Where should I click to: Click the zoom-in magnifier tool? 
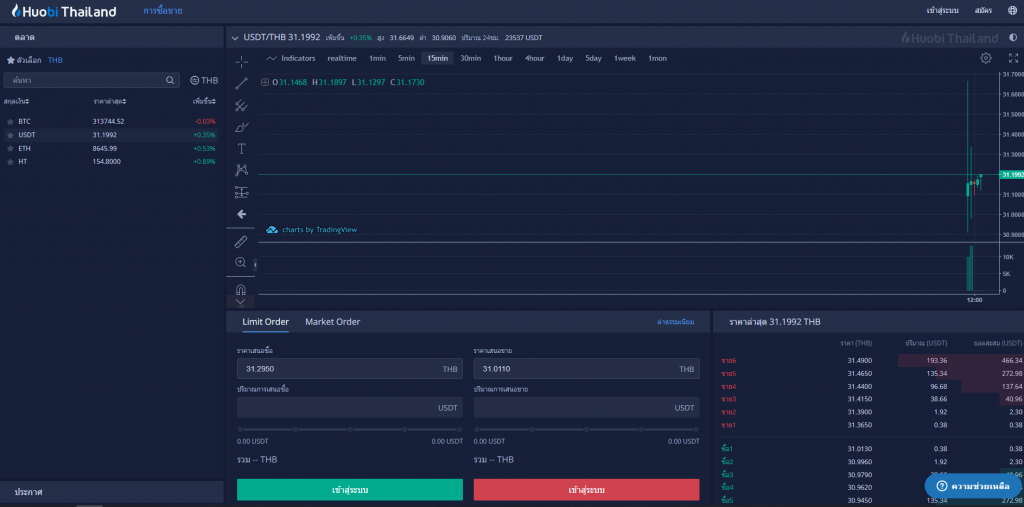pyautogui.click(x=241, y=262)
